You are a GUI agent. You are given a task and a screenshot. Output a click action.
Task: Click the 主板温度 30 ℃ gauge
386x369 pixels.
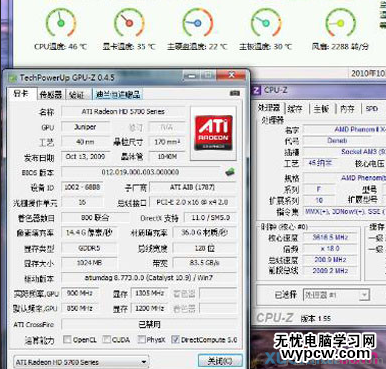(x=266, y=23)
